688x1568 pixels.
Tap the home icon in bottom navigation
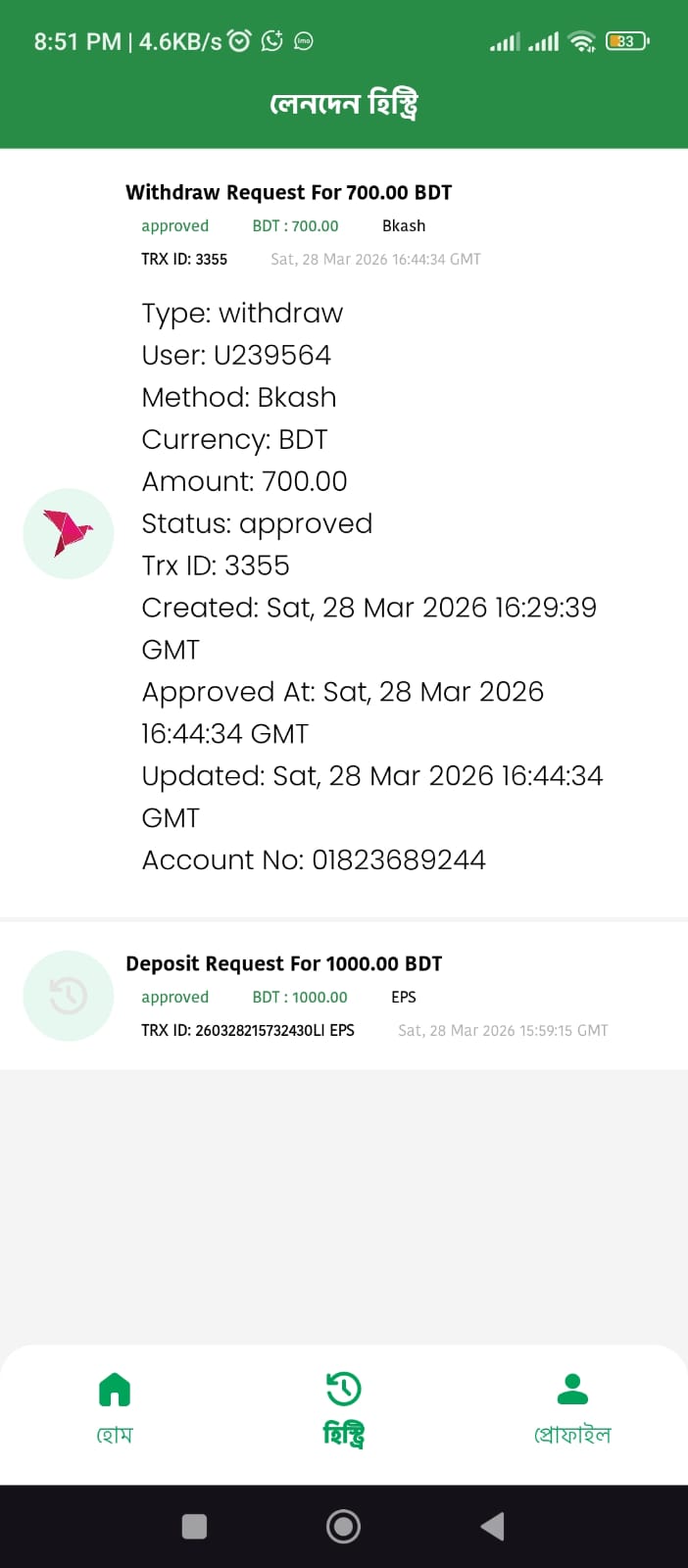pyautogui.click(x=115, y=1388)
